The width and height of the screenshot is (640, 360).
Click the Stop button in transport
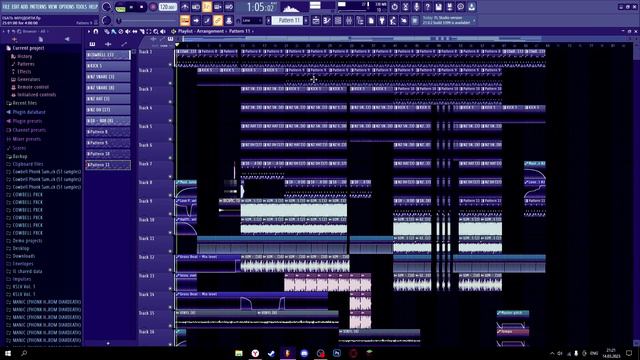point(141,7)
